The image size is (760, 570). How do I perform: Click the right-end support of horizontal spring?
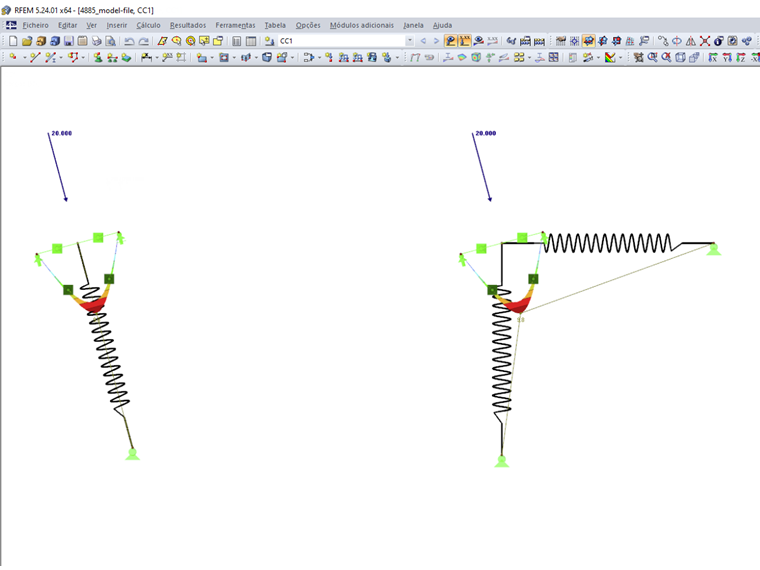713,249
